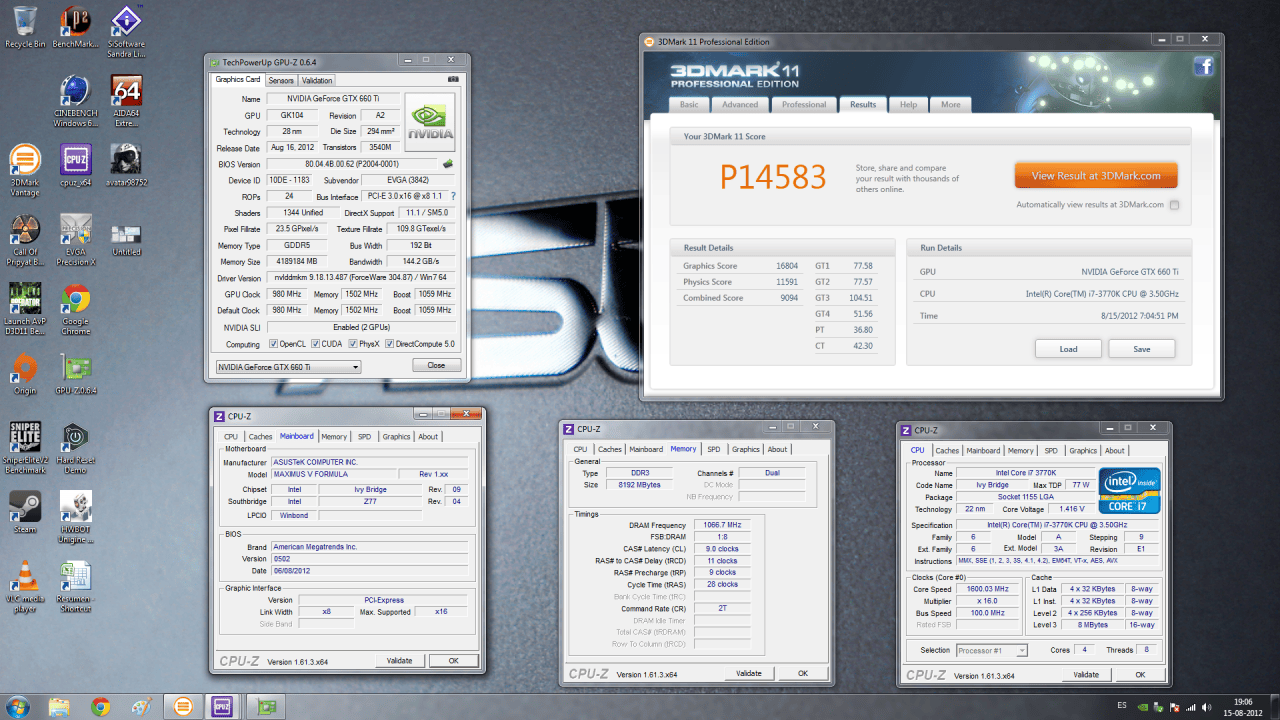The width and height of the screenshot is (1280, 720).
Task: Open the GPU-Z 0.6.4 desktop shortcut
Action: (x=76, y=374)
